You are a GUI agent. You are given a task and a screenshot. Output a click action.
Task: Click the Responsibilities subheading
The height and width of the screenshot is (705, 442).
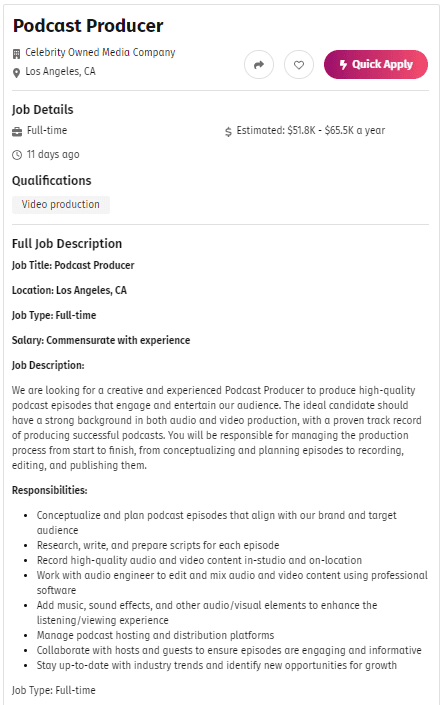pyautogui.click(x=49, y=491)
